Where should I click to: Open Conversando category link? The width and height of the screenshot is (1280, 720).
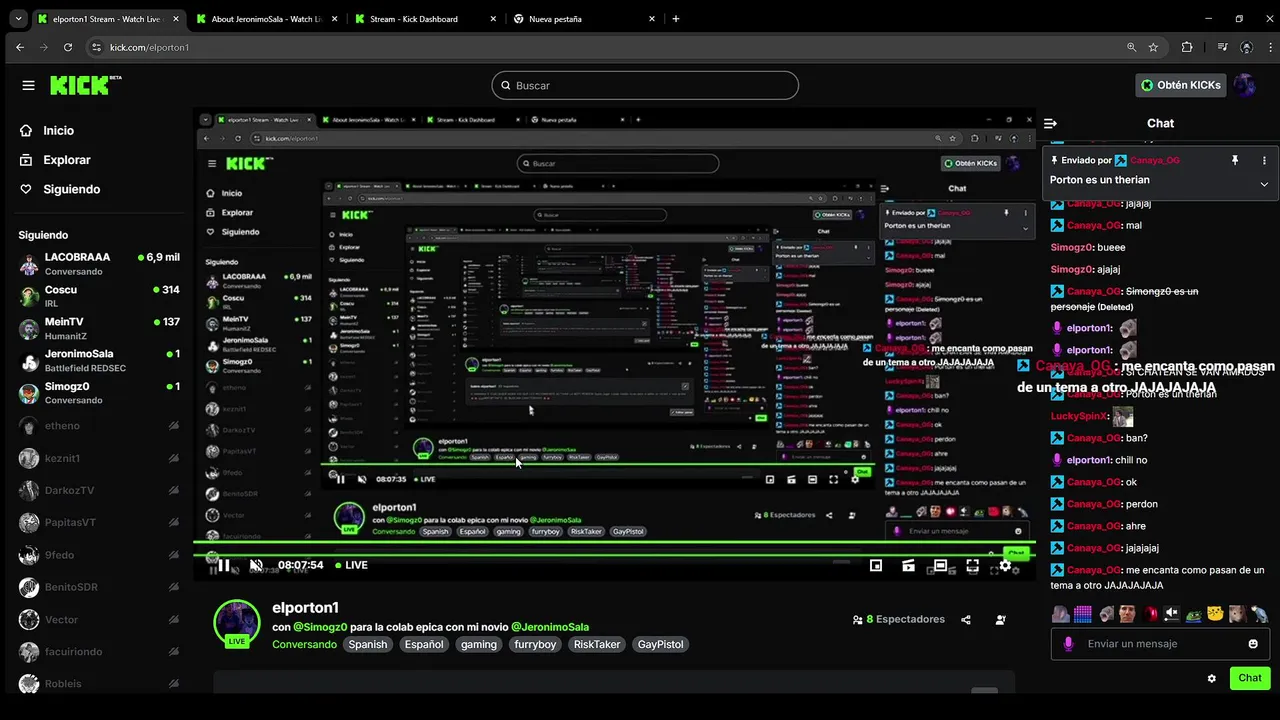[x=304, y=644]
